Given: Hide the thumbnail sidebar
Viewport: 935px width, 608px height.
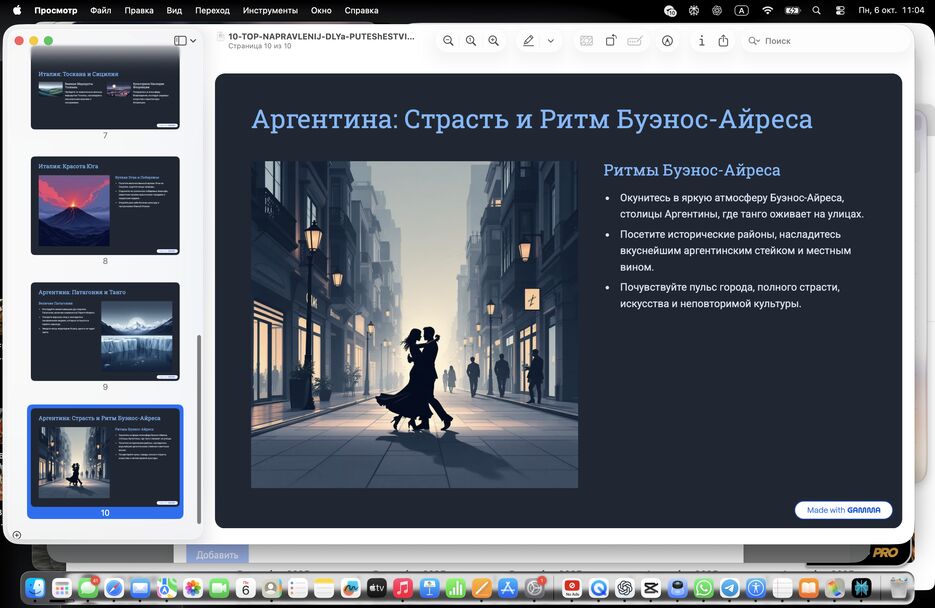Looking at the screenshot, I should [x=179, y=40].
